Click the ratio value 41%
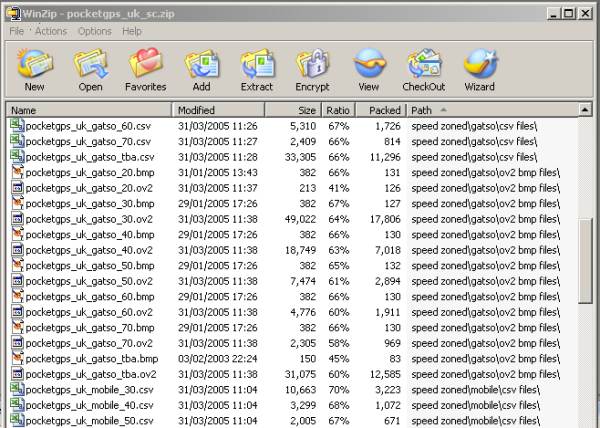 [x=339, y=188]
